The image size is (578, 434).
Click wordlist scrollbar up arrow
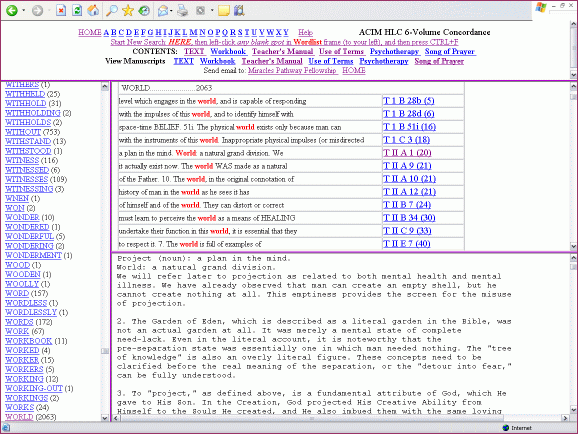tap(105, 87)
